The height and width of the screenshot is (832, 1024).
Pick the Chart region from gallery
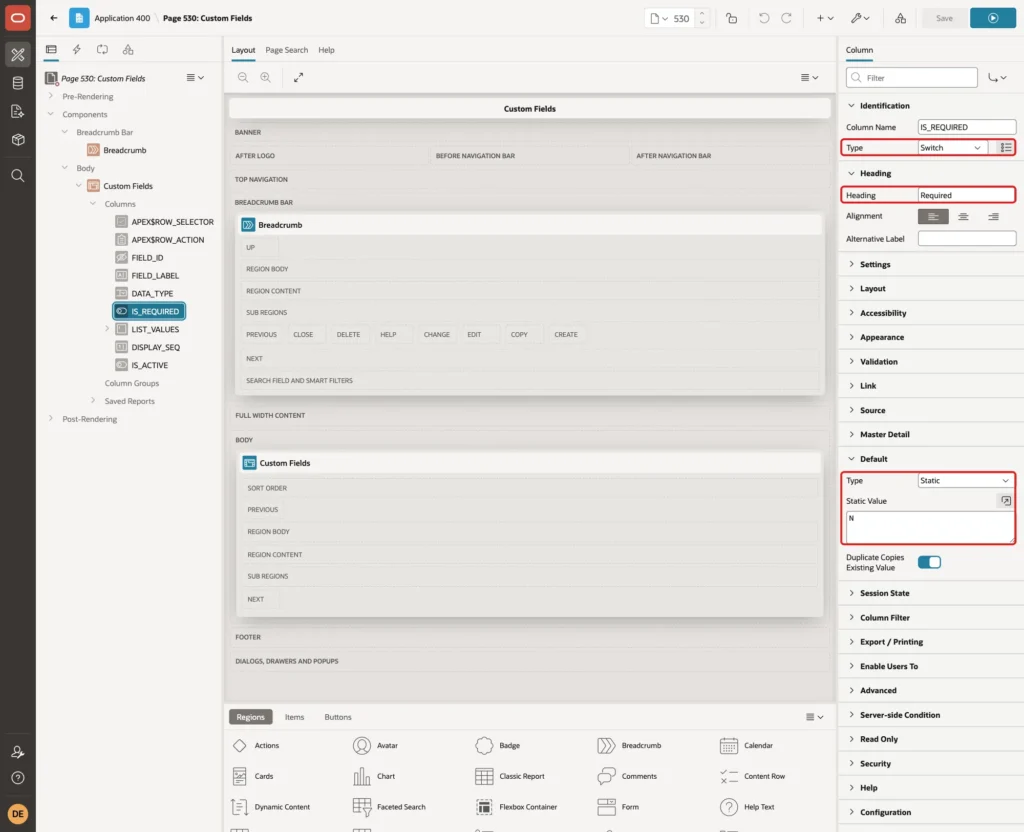374,776
